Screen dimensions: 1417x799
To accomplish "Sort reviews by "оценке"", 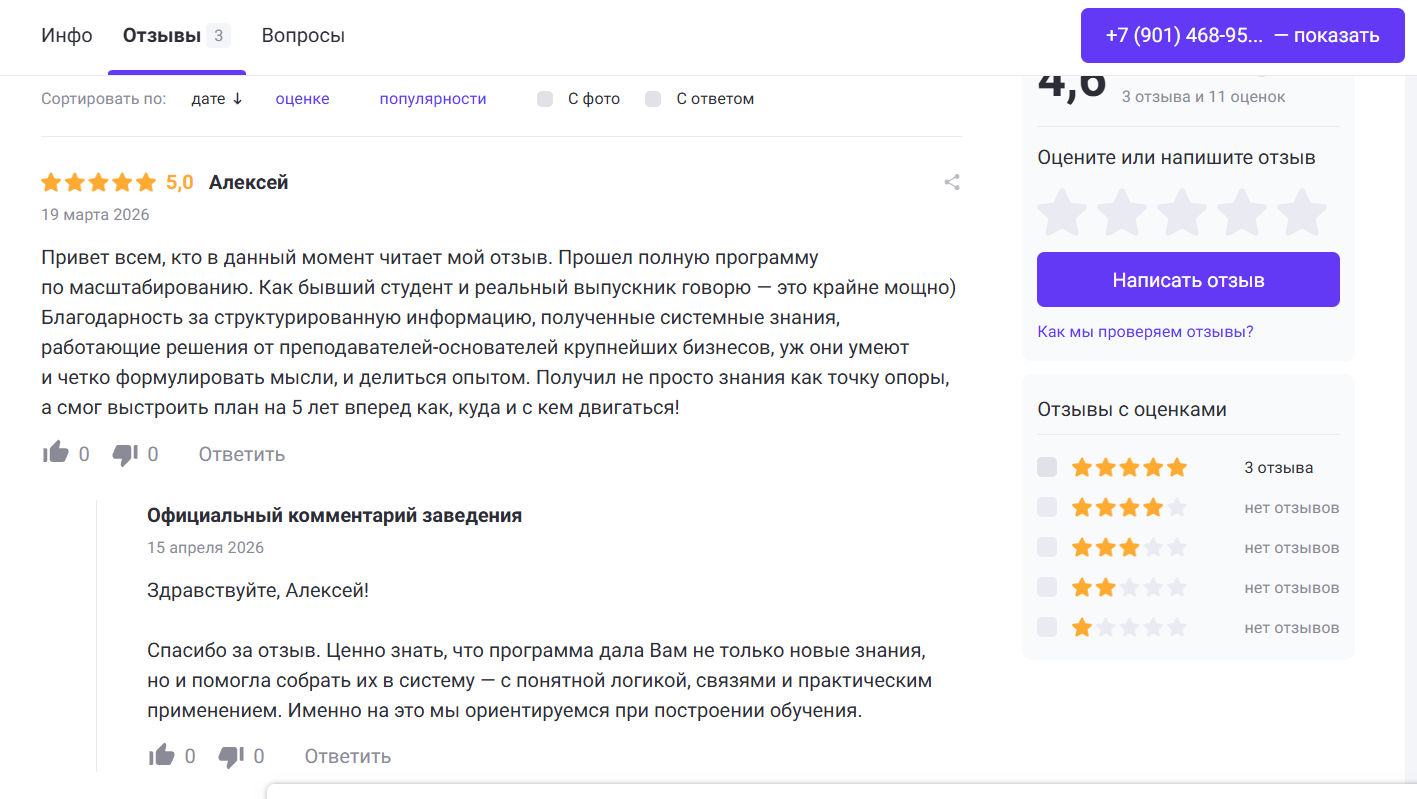I will 302,99.
